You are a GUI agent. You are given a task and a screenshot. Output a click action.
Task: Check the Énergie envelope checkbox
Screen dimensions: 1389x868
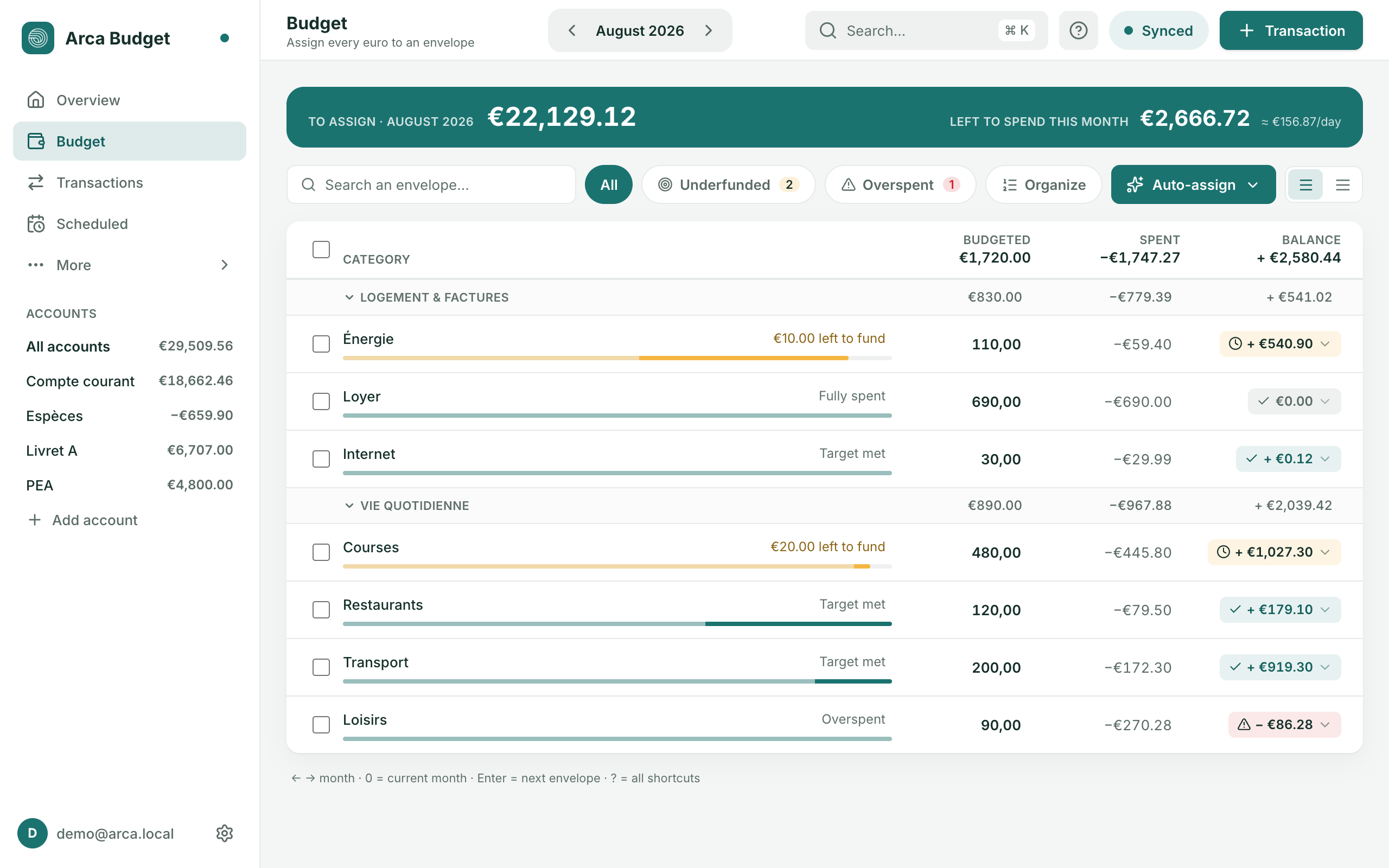[321, 344]
